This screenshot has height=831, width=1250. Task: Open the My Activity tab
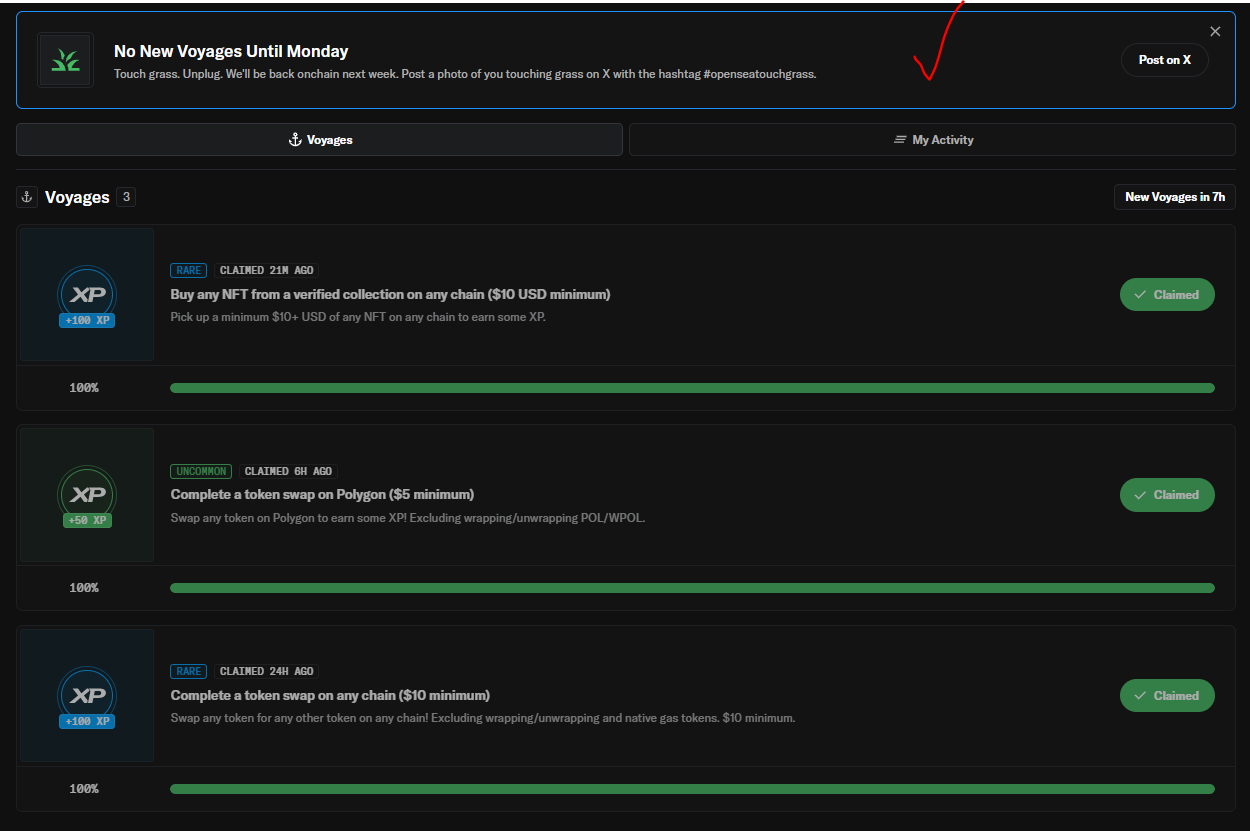click(932, 140)
